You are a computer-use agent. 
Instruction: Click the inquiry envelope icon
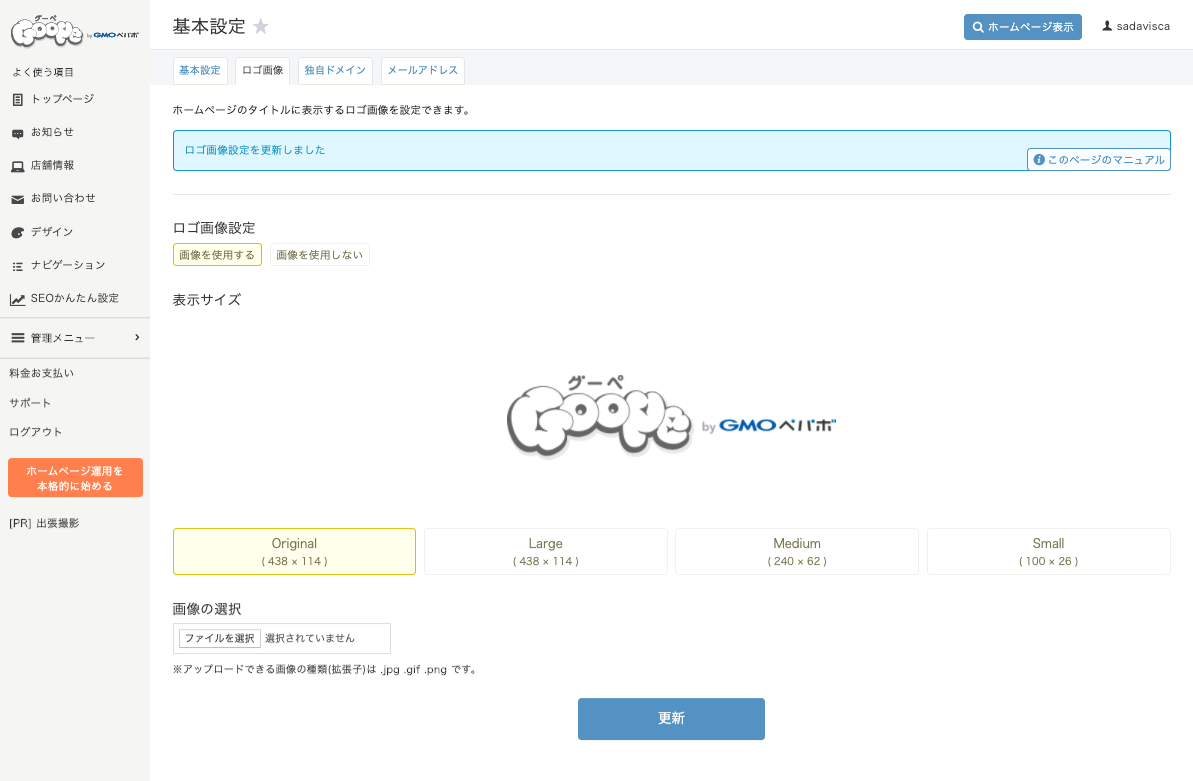pyautogui.click(x=17, y=199)
